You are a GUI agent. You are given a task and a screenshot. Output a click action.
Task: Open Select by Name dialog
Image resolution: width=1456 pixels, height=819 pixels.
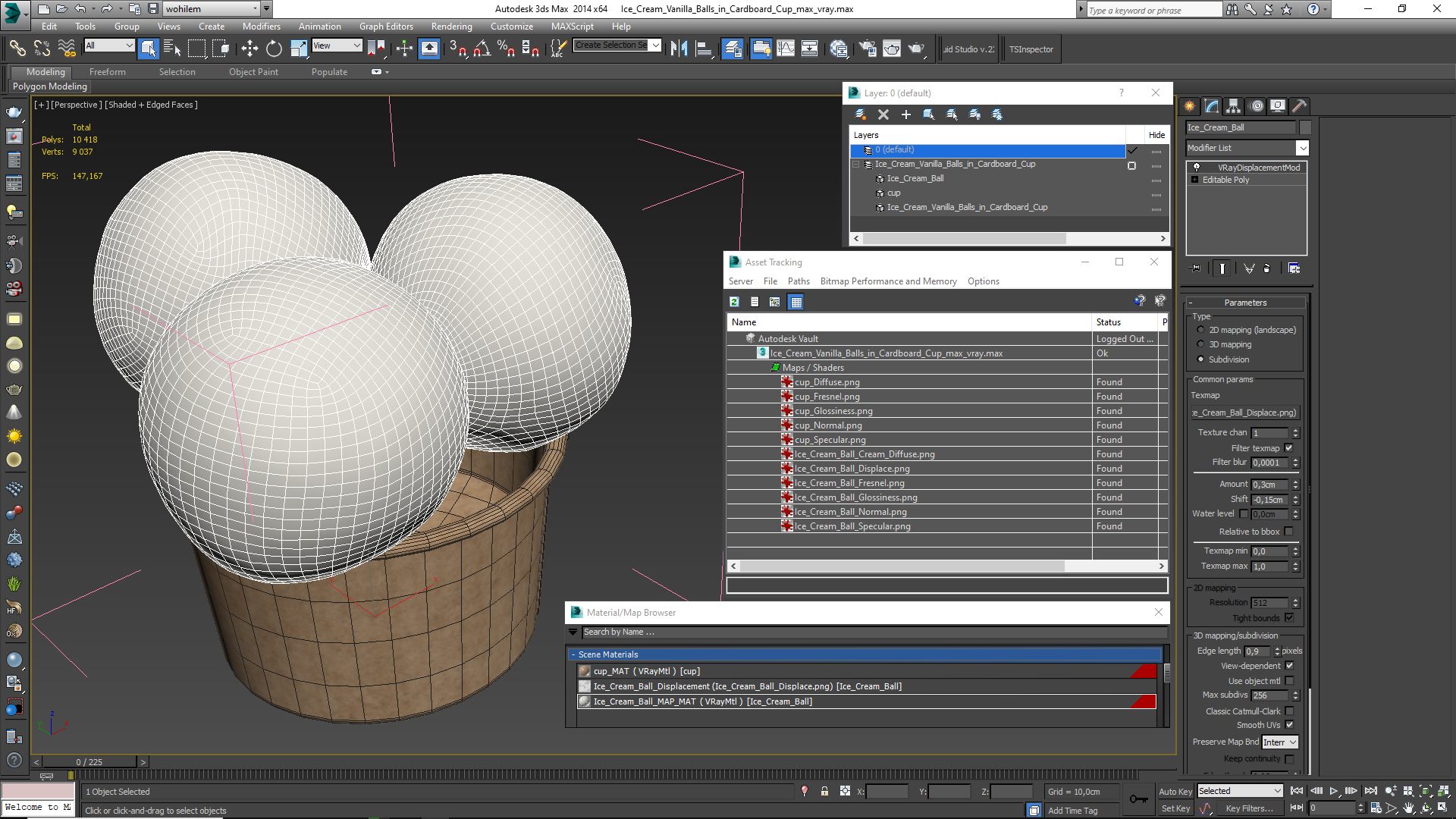(172, 49)
